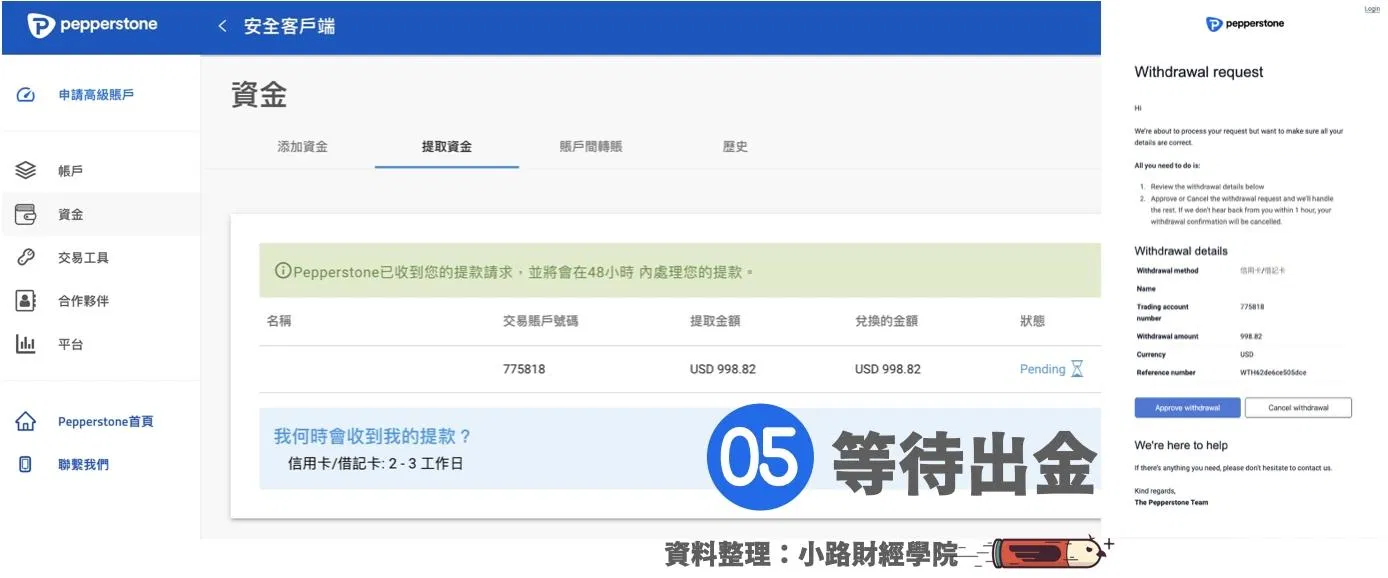Image resolution: width=1388 pixels, height=578 pixels.
Task: Click the 信用卡/借記卡 withdrawal method value
Action: coord(1263,271)
